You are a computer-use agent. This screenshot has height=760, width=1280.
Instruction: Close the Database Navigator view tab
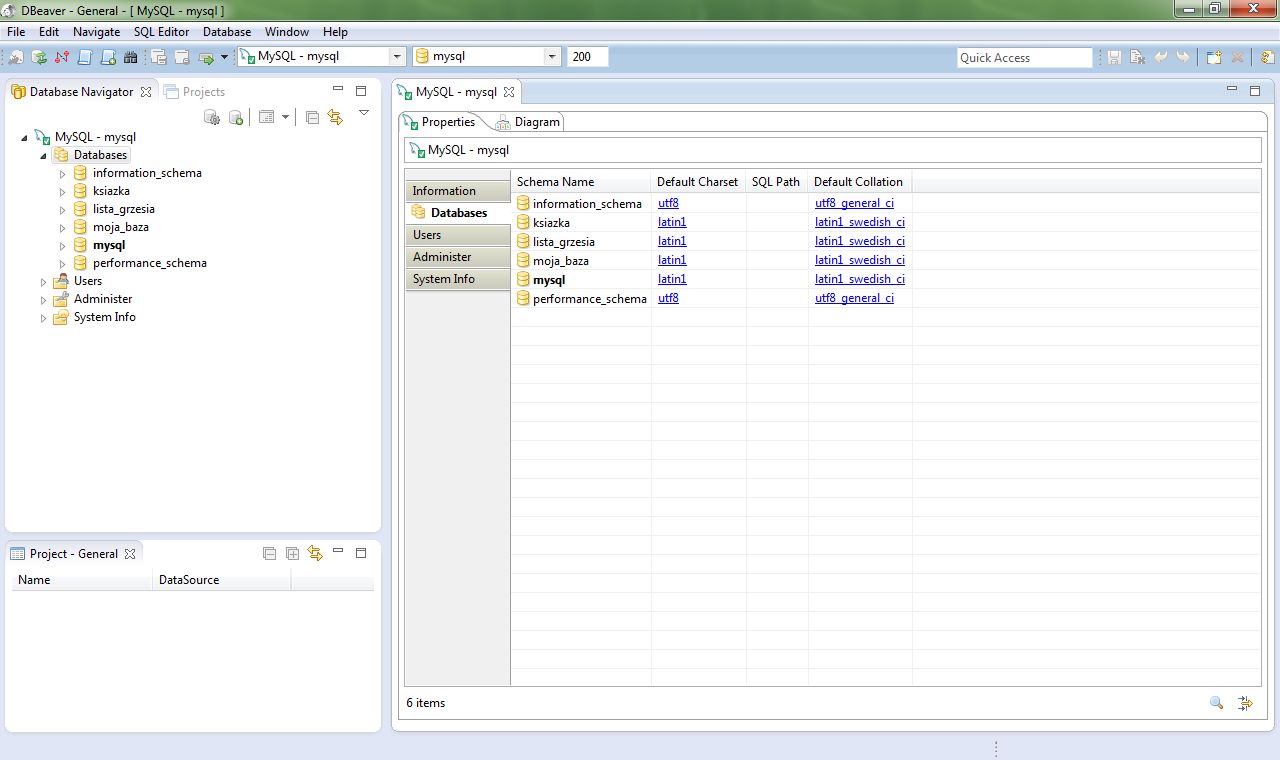click(x=145, y=92)
